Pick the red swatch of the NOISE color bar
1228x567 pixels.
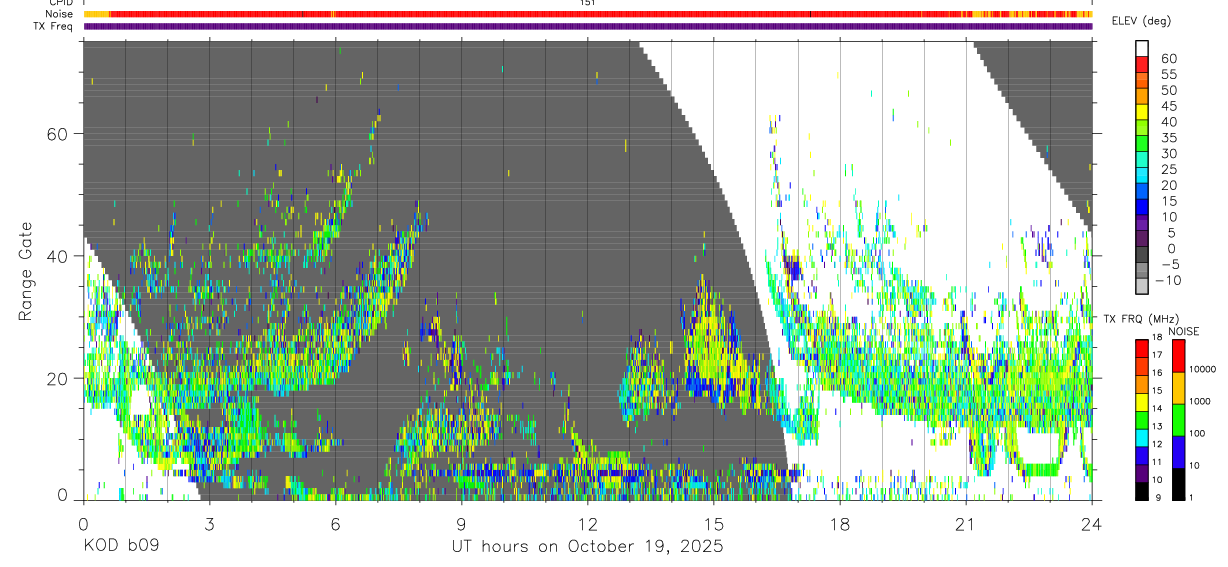pyautogui.click(x=1178, y=356)
